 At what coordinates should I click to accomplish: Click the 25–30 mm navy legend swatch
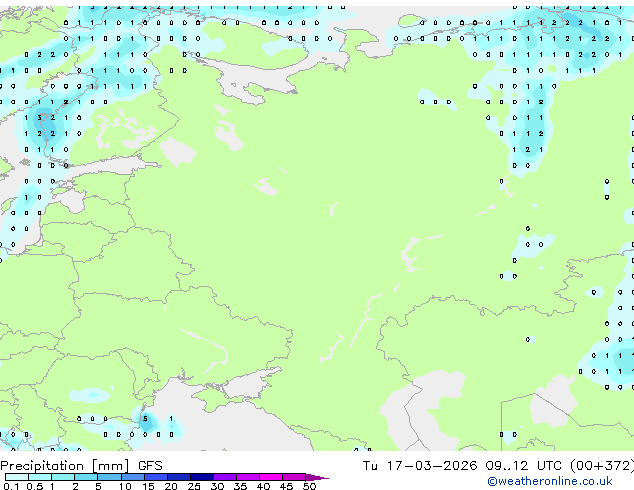point(201,477)
